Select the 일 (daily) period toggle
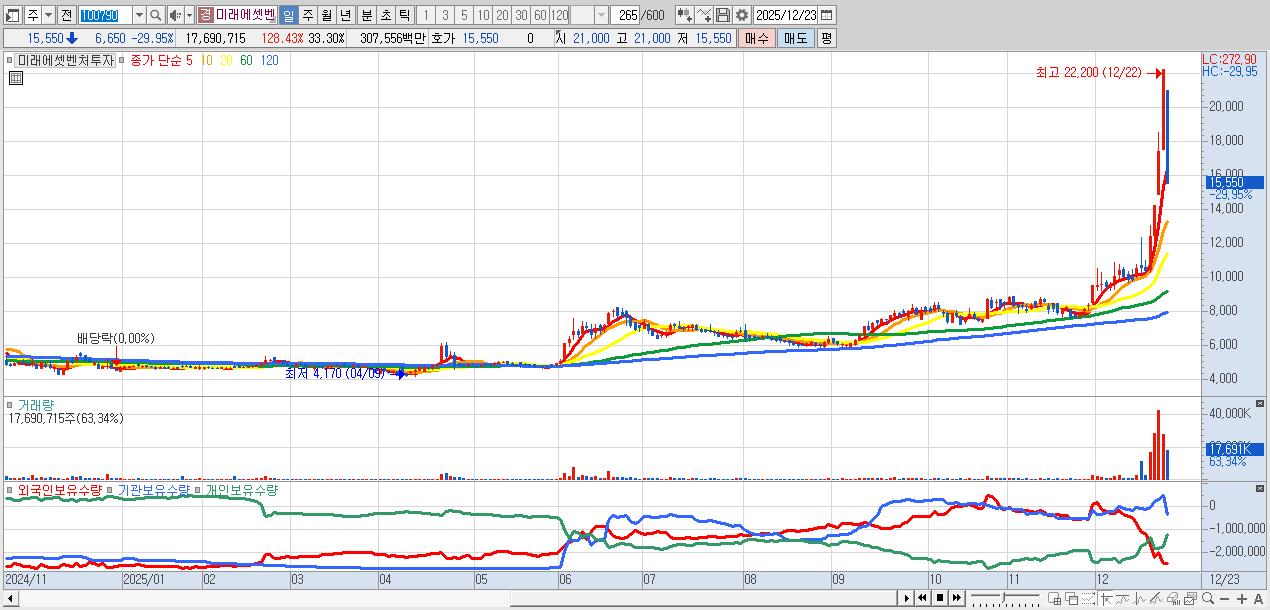The width and height of the screenshot is (1270, 610). pos(288,15)
